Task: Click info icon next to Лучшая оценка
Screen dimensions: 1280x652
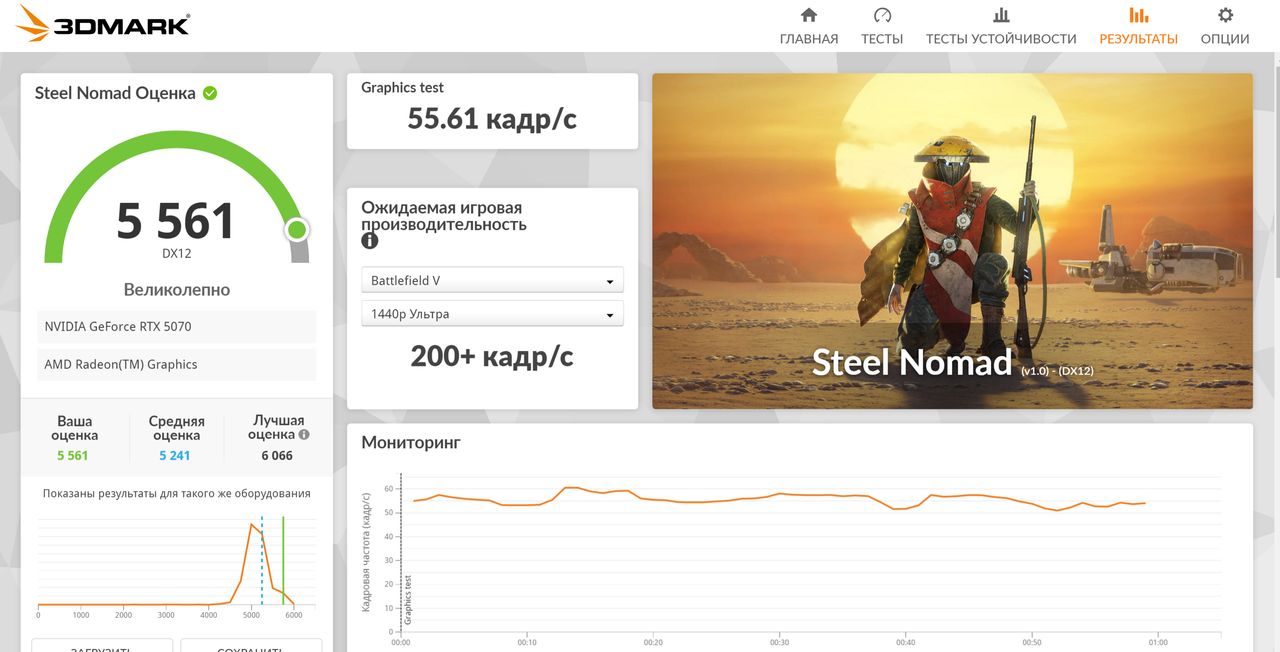Action: click(x=304, y=435)
